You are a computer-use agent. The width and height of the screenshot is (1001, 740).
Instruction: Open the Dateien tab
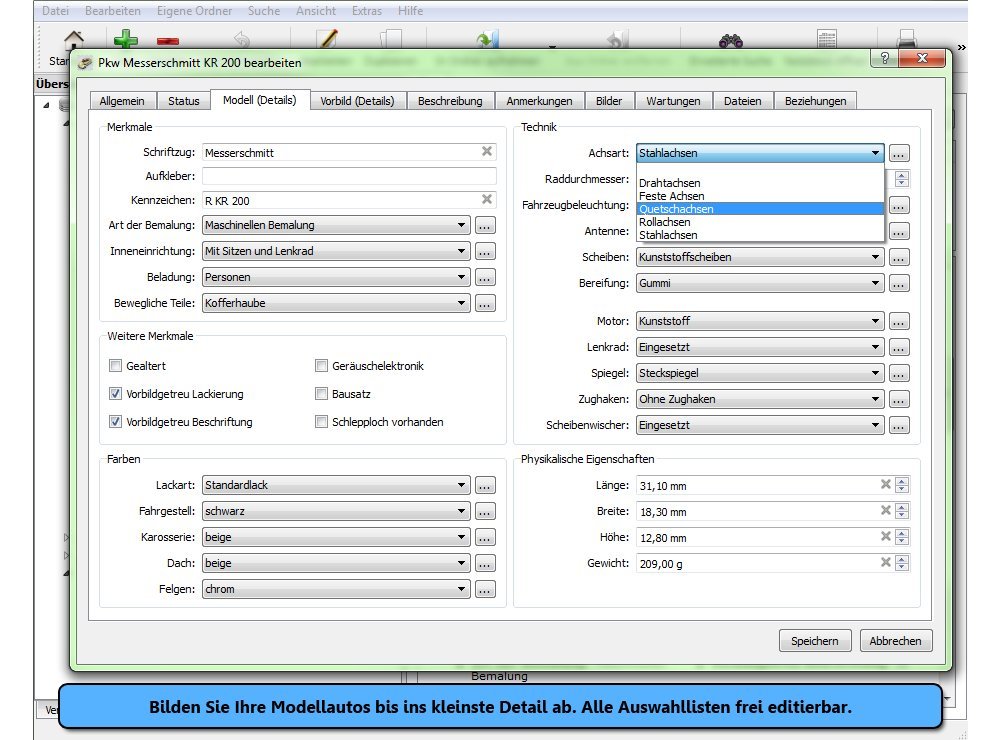tap(742, 101)
